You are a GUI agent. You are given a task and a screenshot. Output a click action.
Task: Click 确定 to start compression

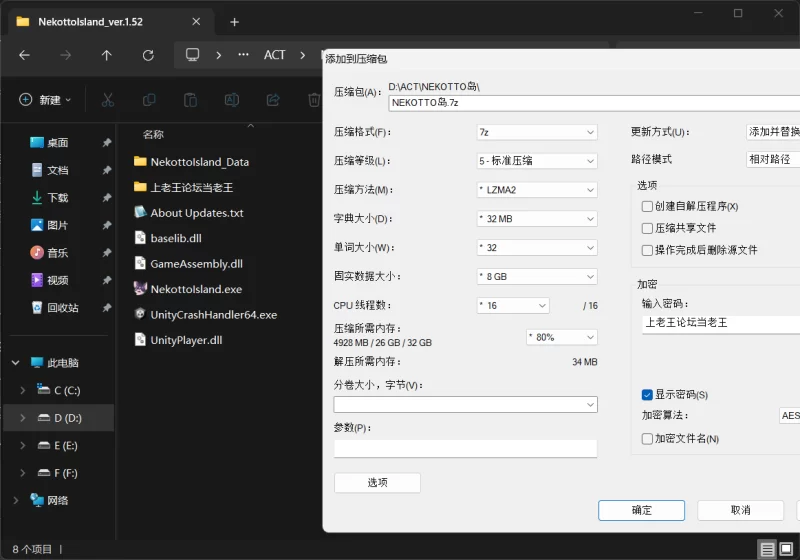tap(641, 510)
